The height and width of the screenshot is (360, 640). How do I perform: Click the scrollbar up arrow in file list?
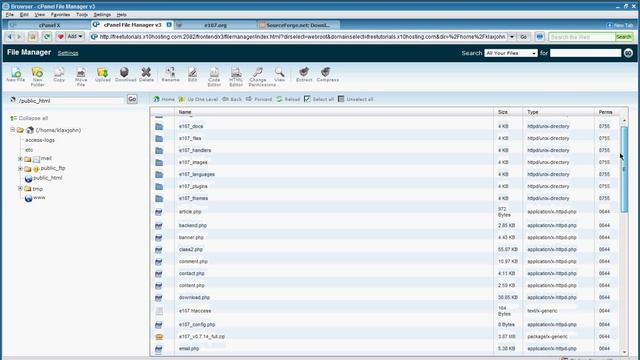624,121
